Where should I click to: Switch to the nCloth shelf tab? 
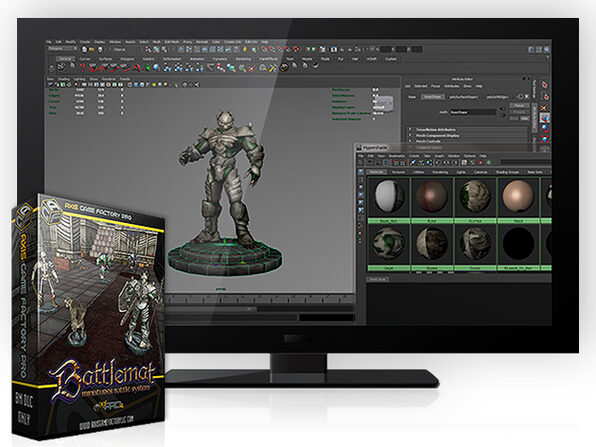click(x=371, y=59)
